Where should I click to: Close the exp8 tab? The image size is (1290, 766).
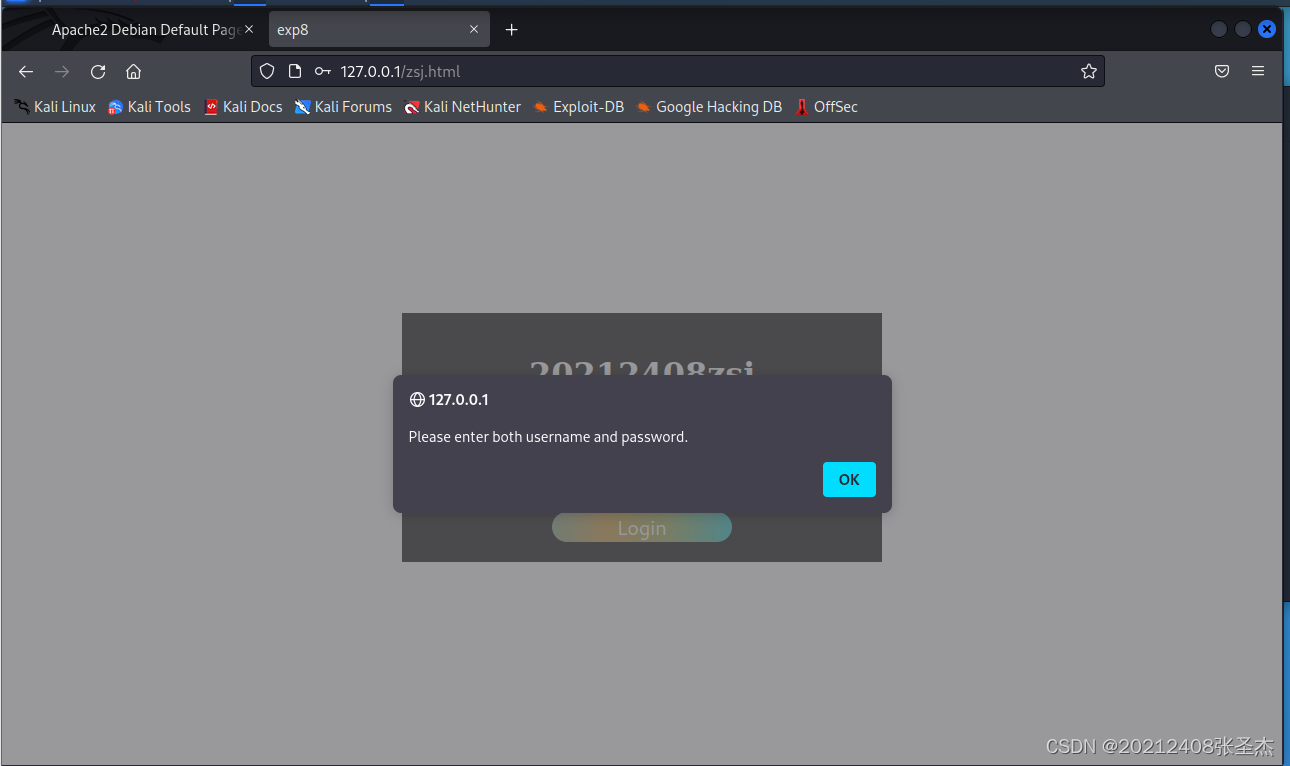coord(475,30)
